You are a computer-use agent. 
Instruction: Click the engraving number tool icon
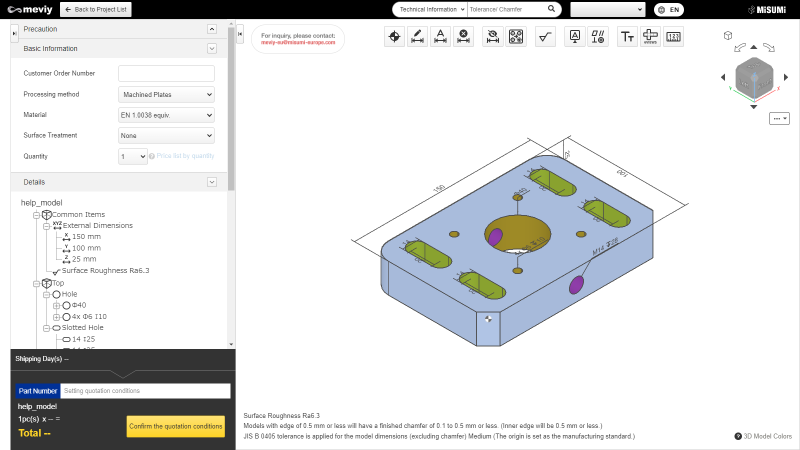[x=673, y=37]
